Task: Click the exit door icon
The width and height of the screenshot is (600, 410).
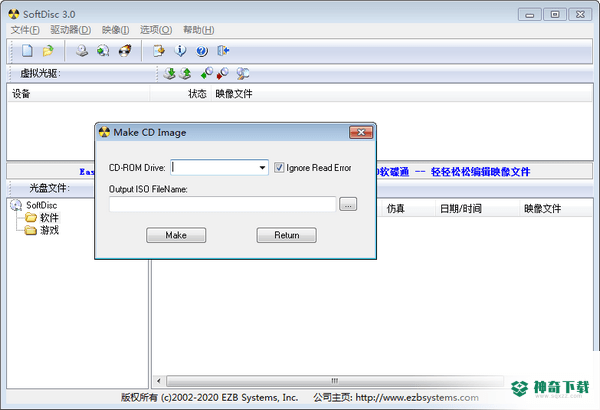Action: point(223,51)
